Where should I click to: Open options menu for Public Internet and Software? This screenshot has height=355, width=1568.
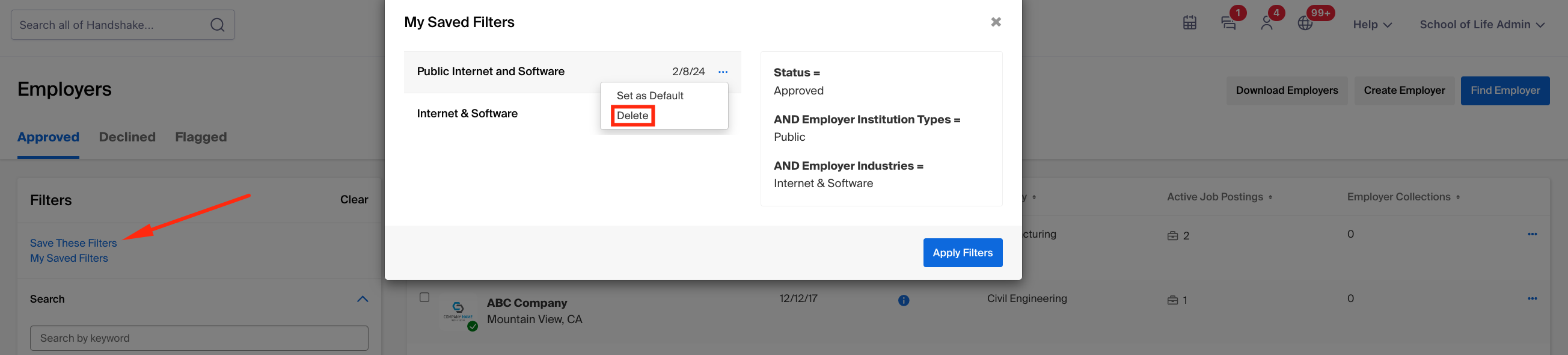[x=723, y=72]
